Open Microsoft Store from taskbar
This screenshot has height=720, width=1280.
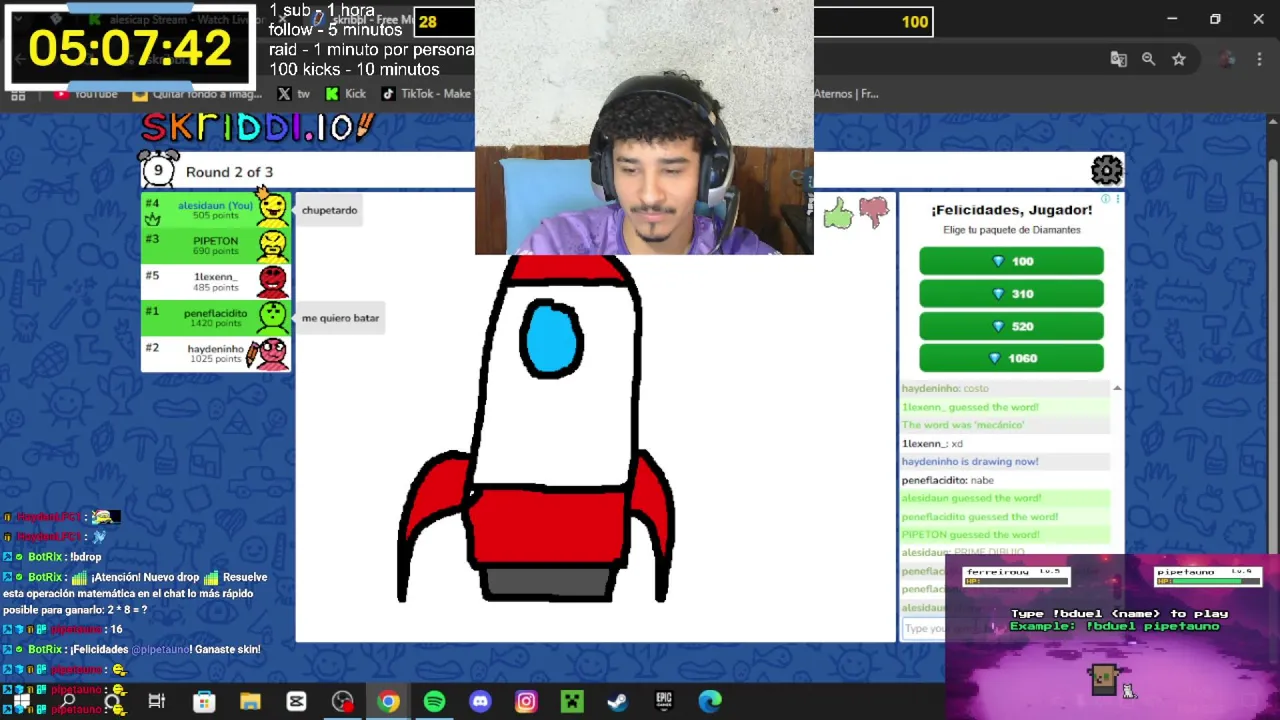204,701
